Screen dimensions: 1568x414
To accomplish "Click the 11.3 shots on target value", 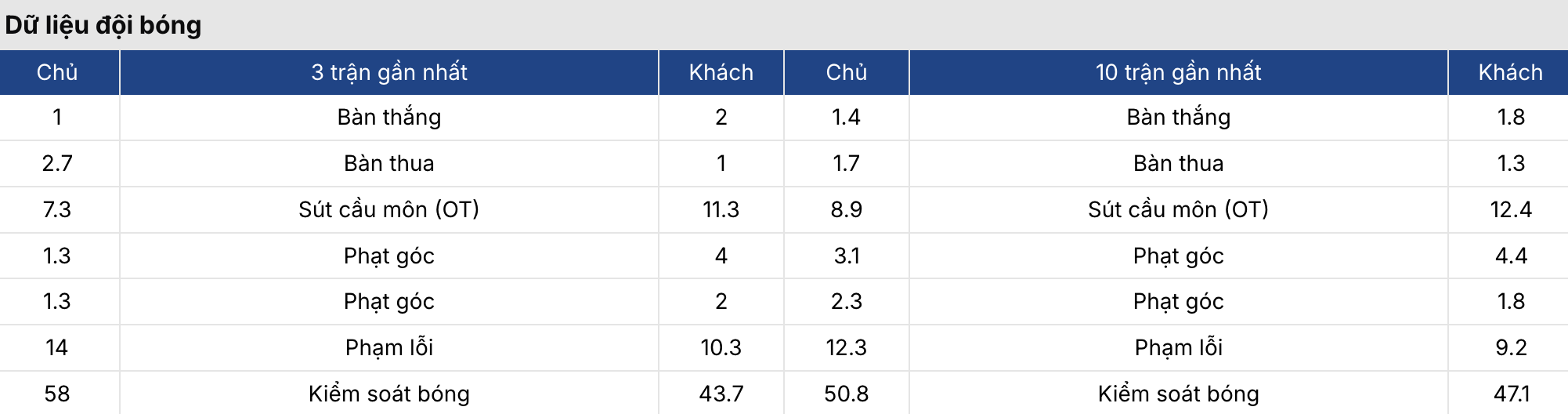I will [721, 209].
